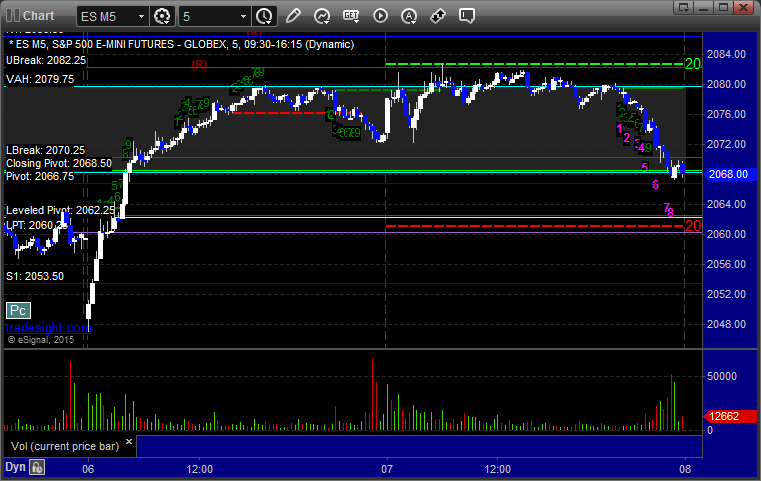This screenshot has width=761, height=481.
Task: Click the Leveled Pivot: 2062.25 label
Action: (x=60, y=210)
